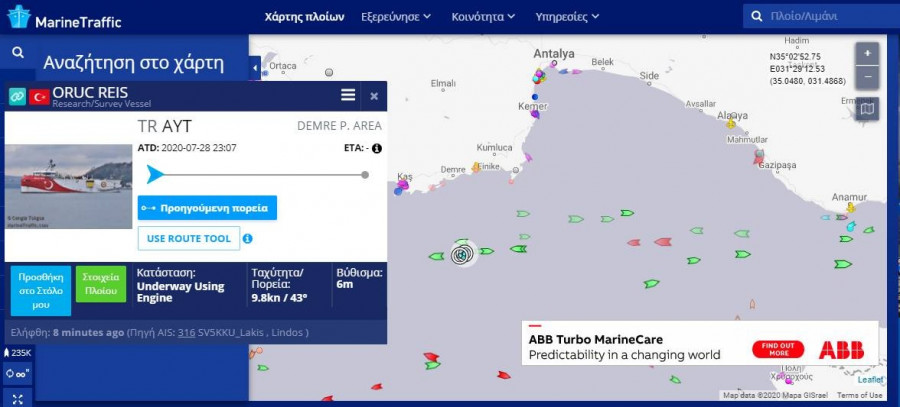Click the Προηγούμενη πορεία button
900x407 pixels.
coord(207,208)
